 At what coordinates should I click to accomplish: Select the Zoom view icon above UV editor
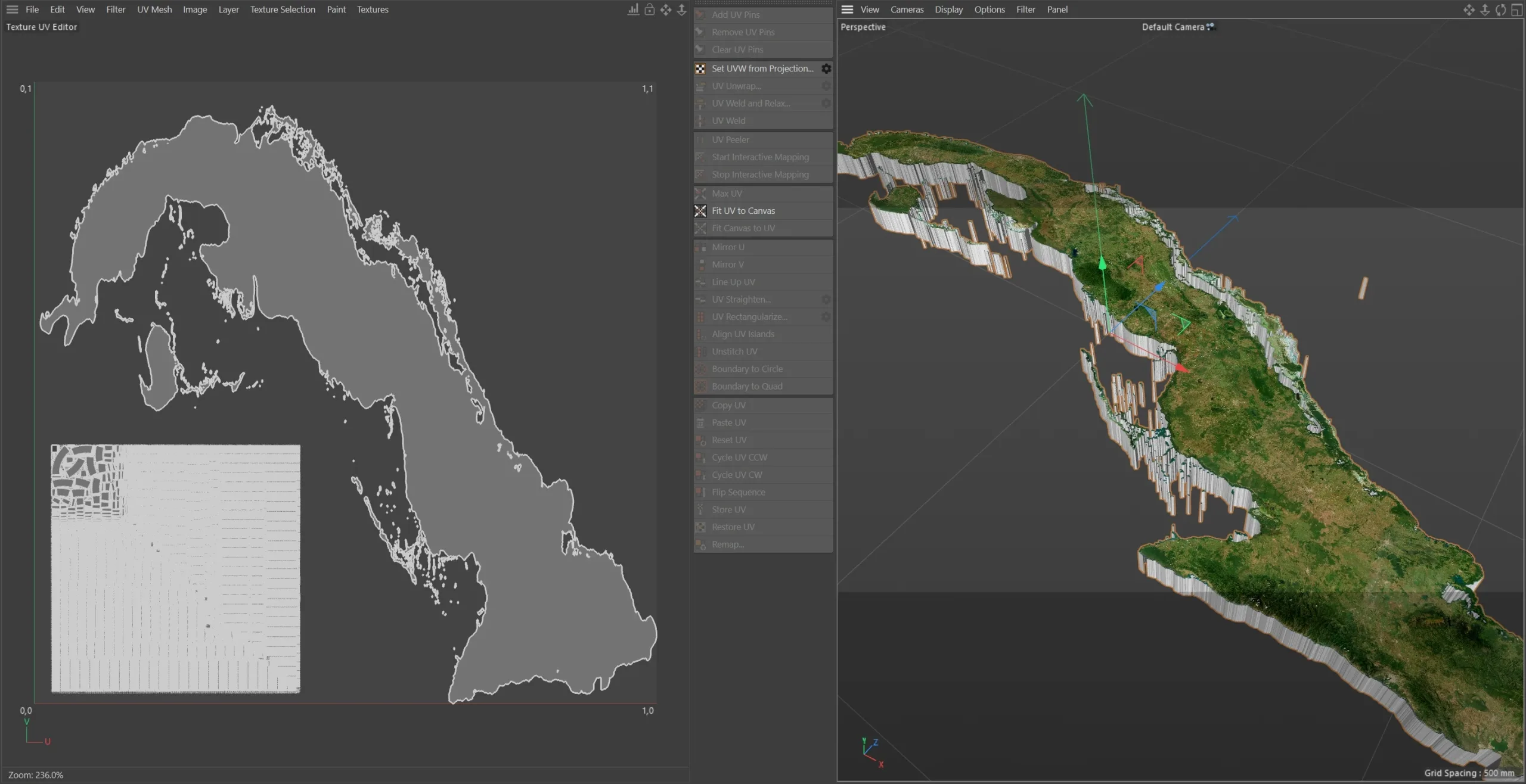coord(681,10)
